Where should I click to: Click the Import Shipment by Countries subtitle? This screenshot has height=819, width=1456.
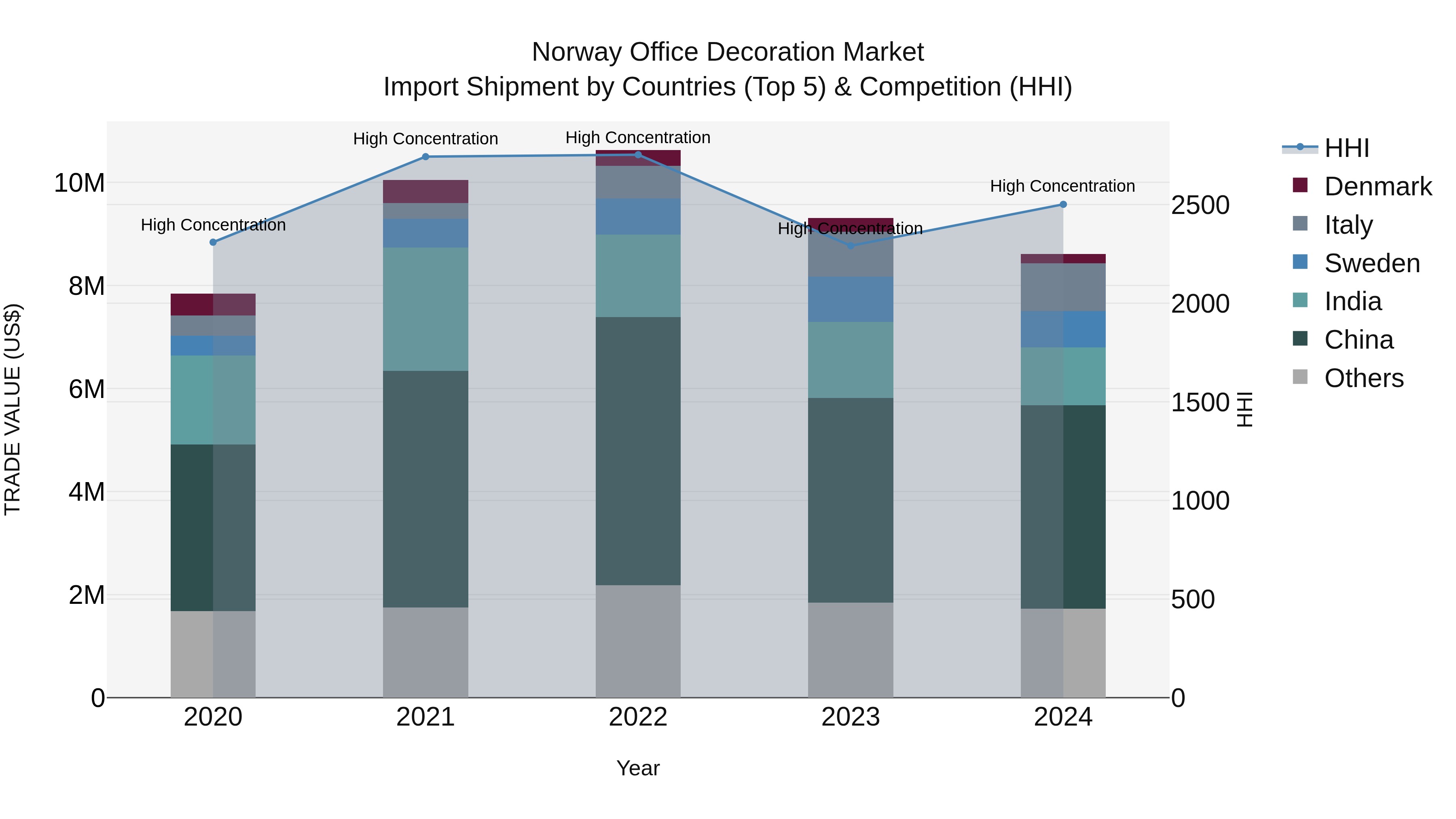coord(728,87)
